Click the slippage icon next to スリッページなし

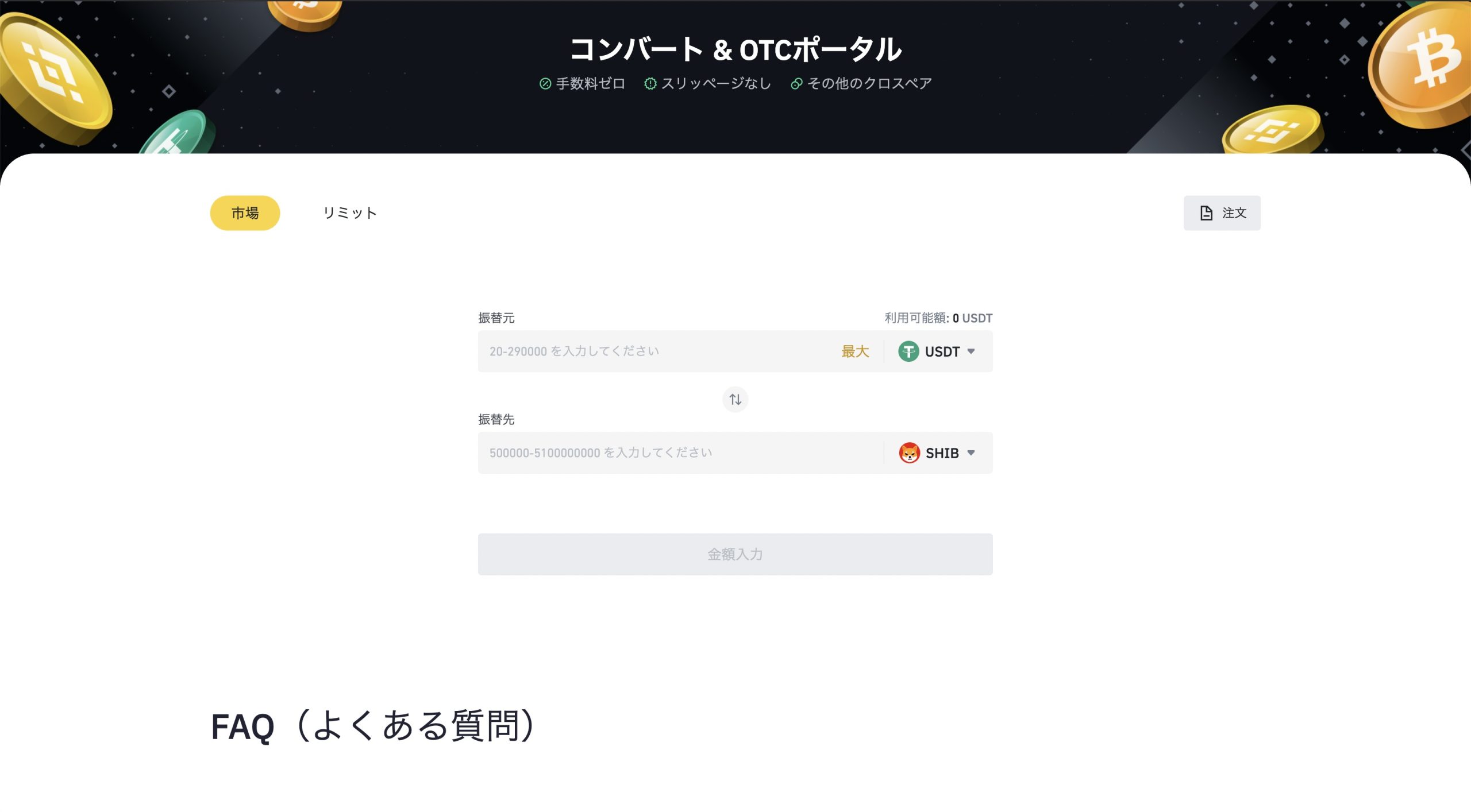point(650,83)
